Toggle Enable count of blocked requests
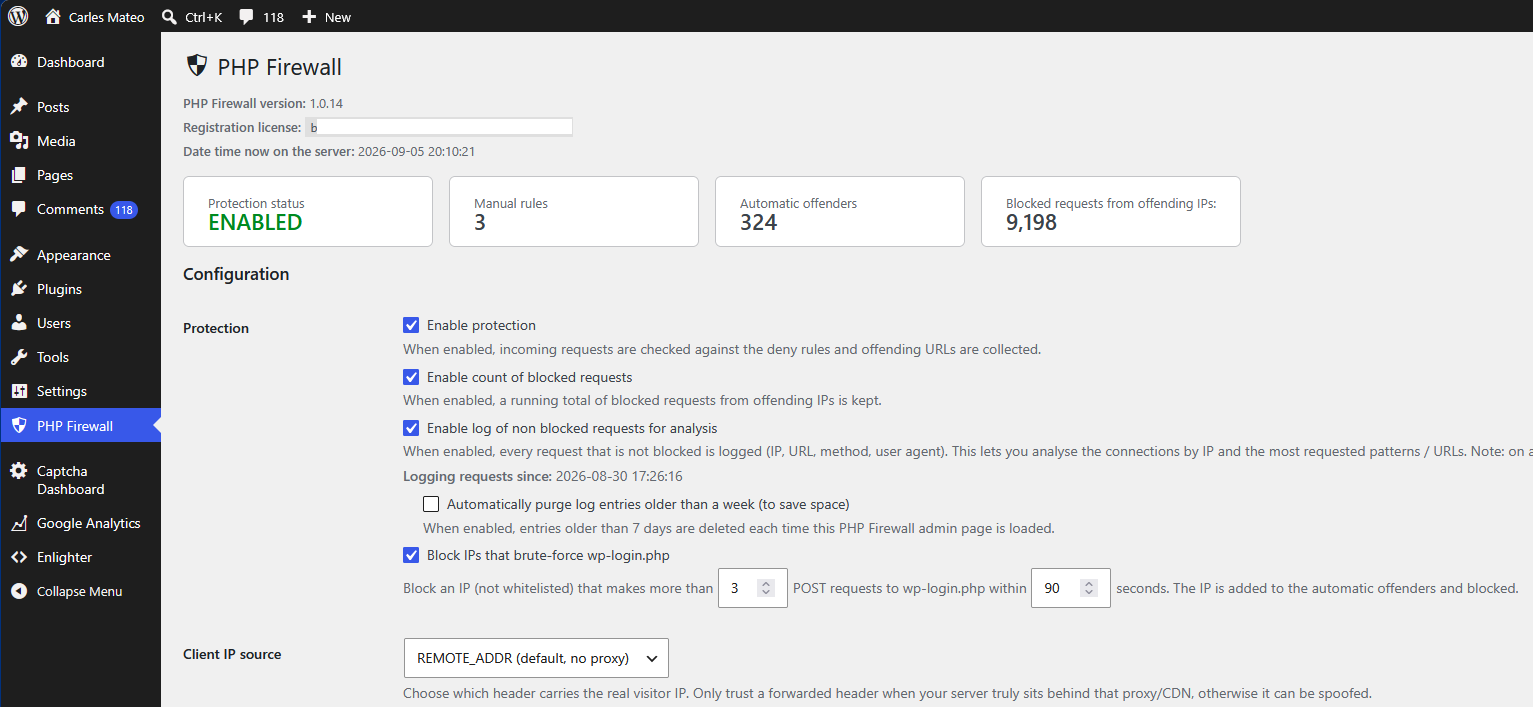This screenshot has height=707, width=1533. coord(411,377)
